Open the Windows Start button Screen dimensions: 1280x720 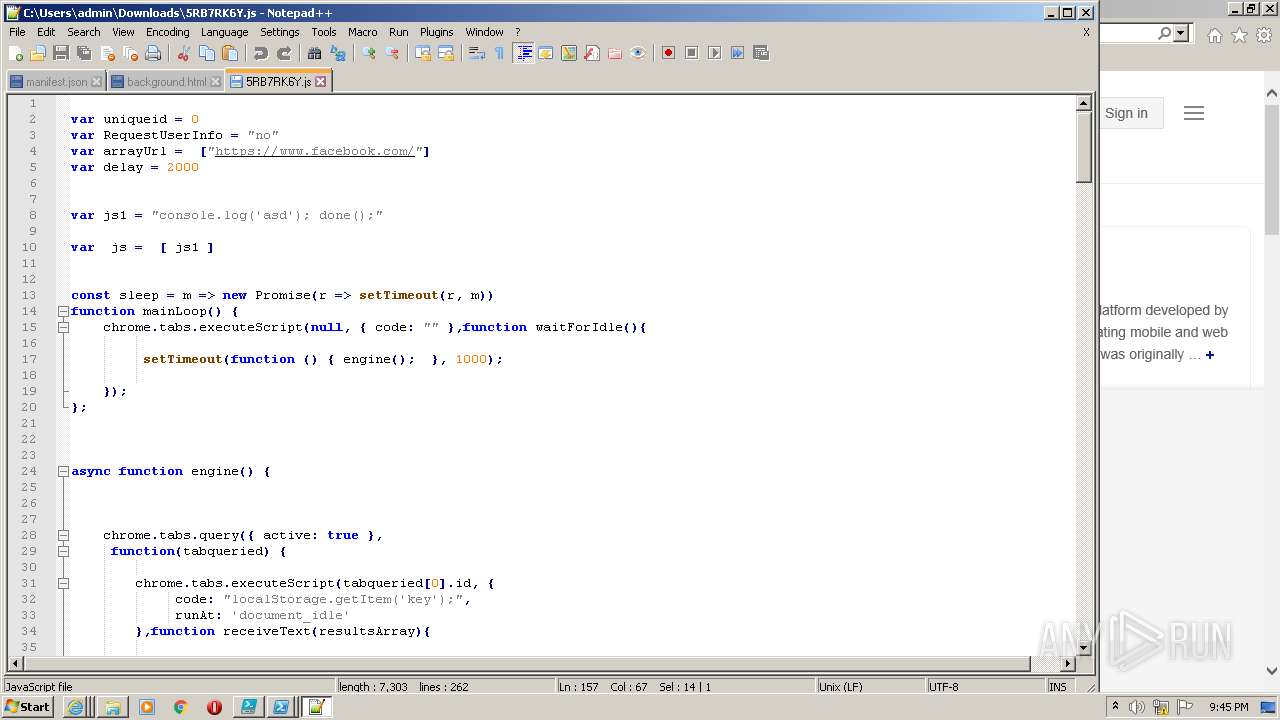coord(28,707)
